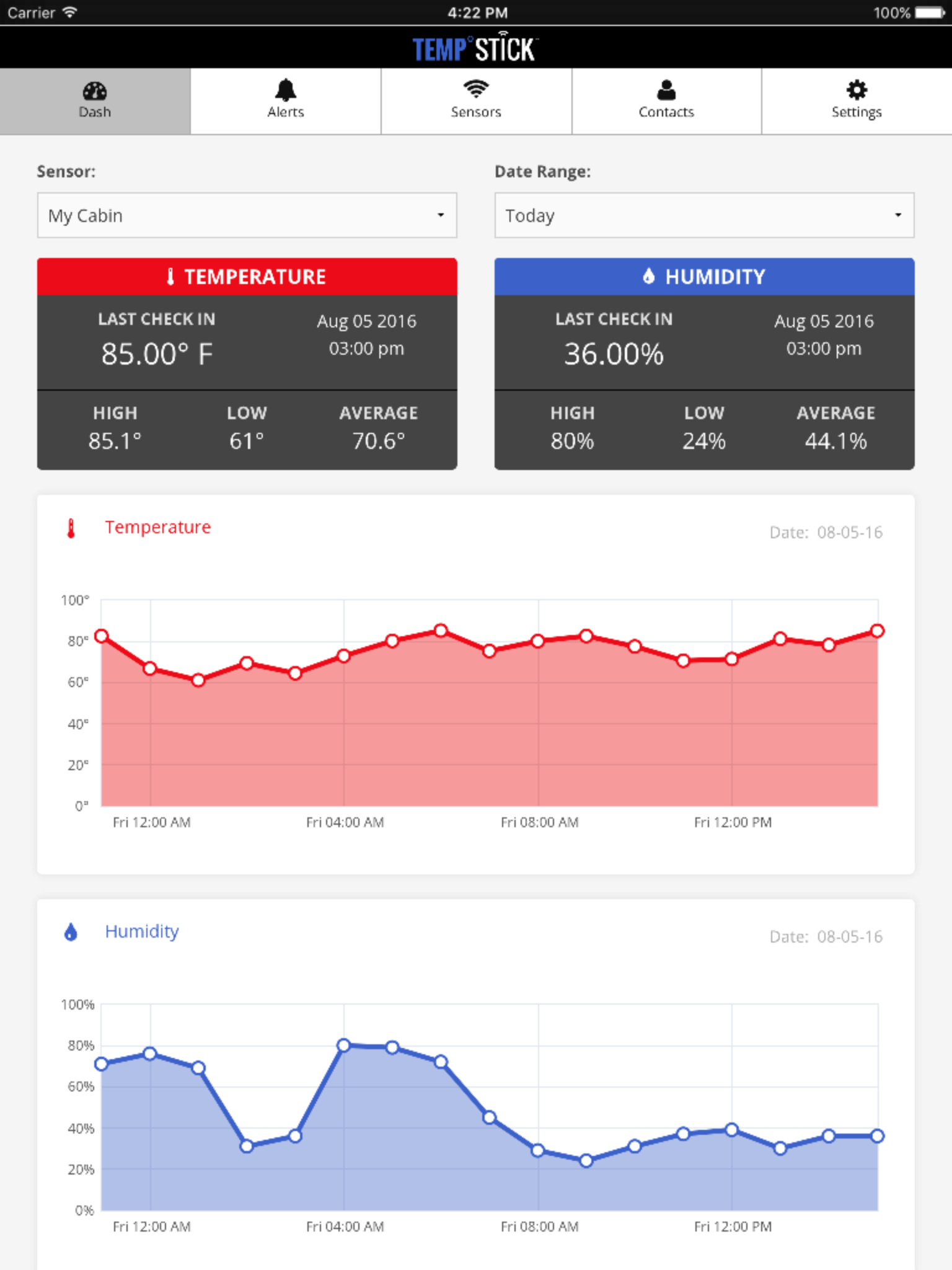Viewport: 952px width, 1270px height.
Task: Open the Sensors tab
Action: 476,101
